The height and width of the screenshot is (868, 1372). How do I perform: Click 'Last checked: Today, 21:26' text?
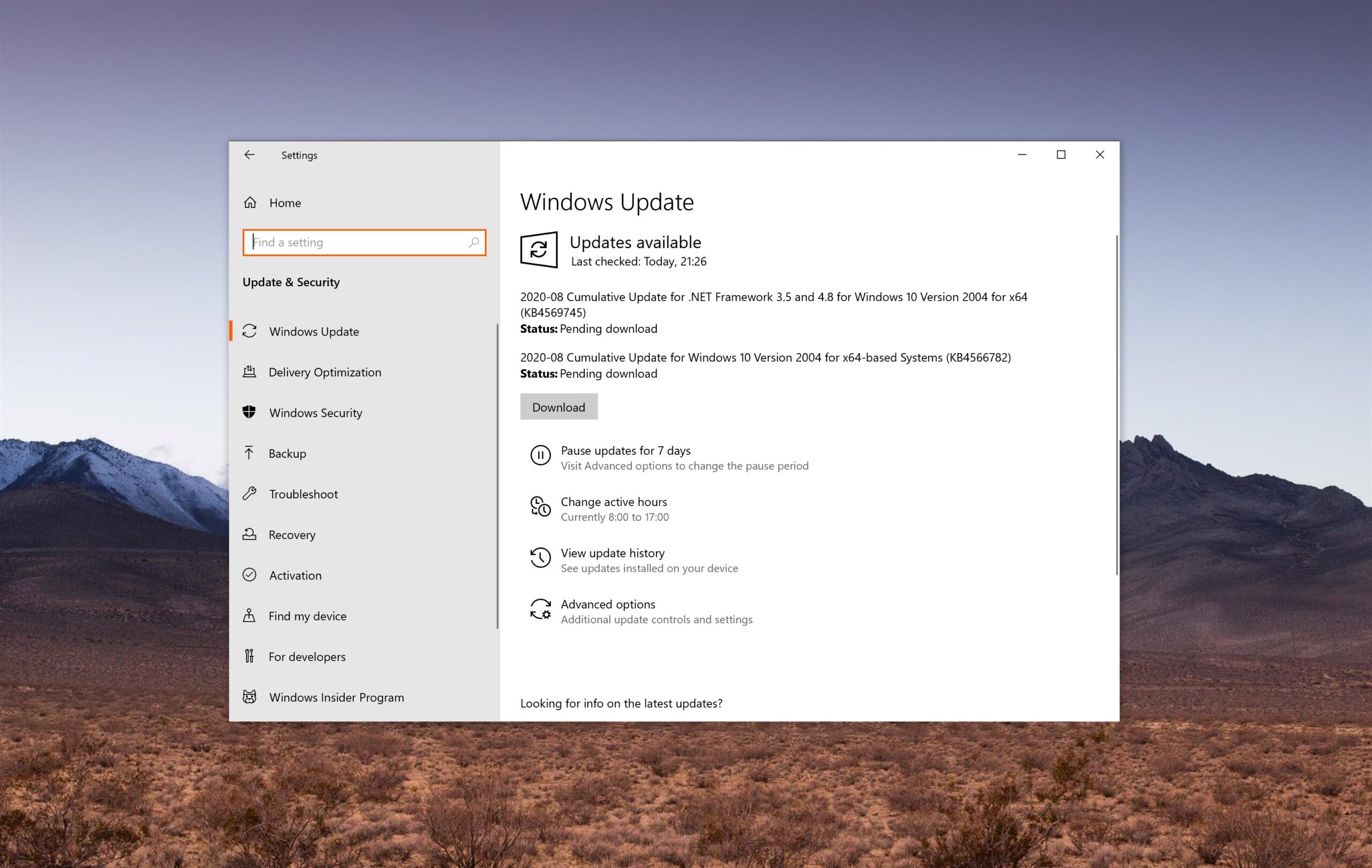tap(638, 261)
